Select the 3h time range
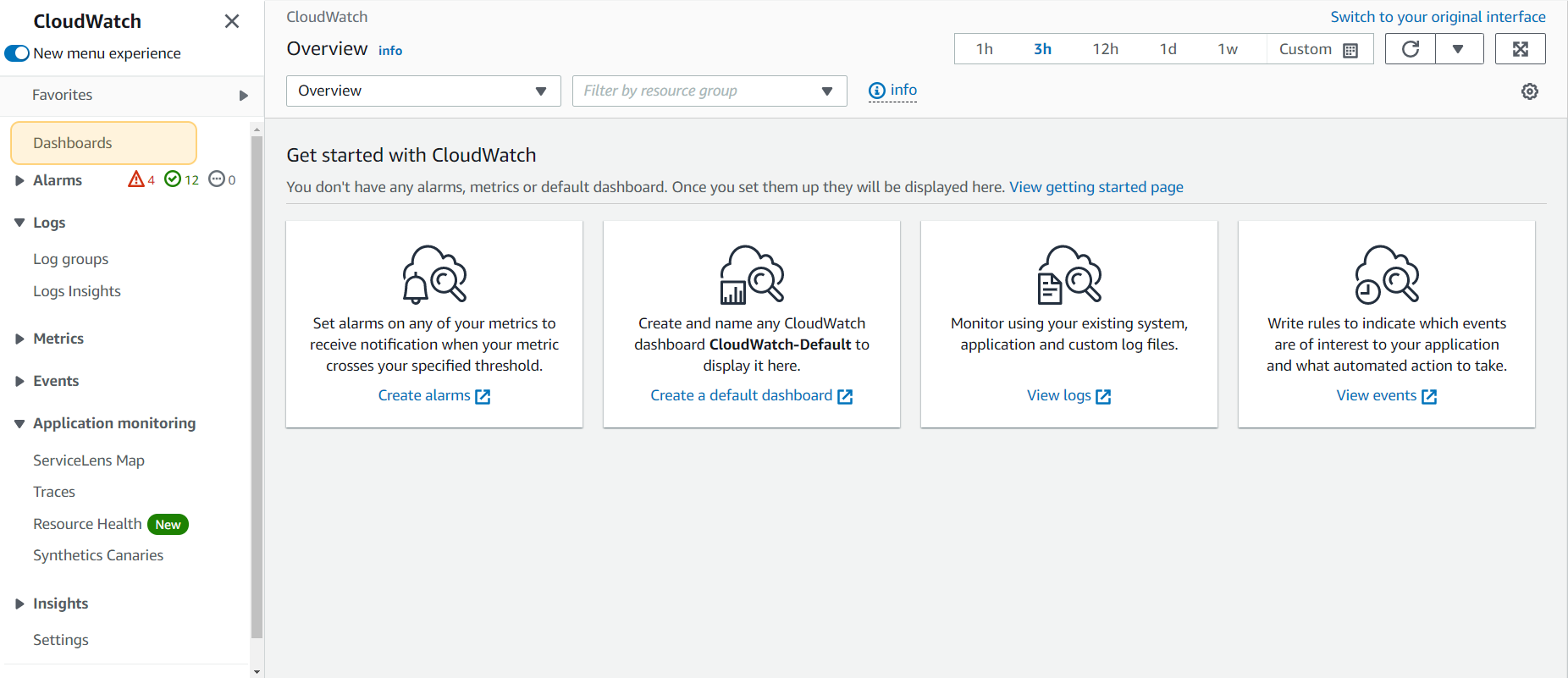The height and width of the screenshot is (678, 1568). pyautogui.click(x=1042, y=49)
